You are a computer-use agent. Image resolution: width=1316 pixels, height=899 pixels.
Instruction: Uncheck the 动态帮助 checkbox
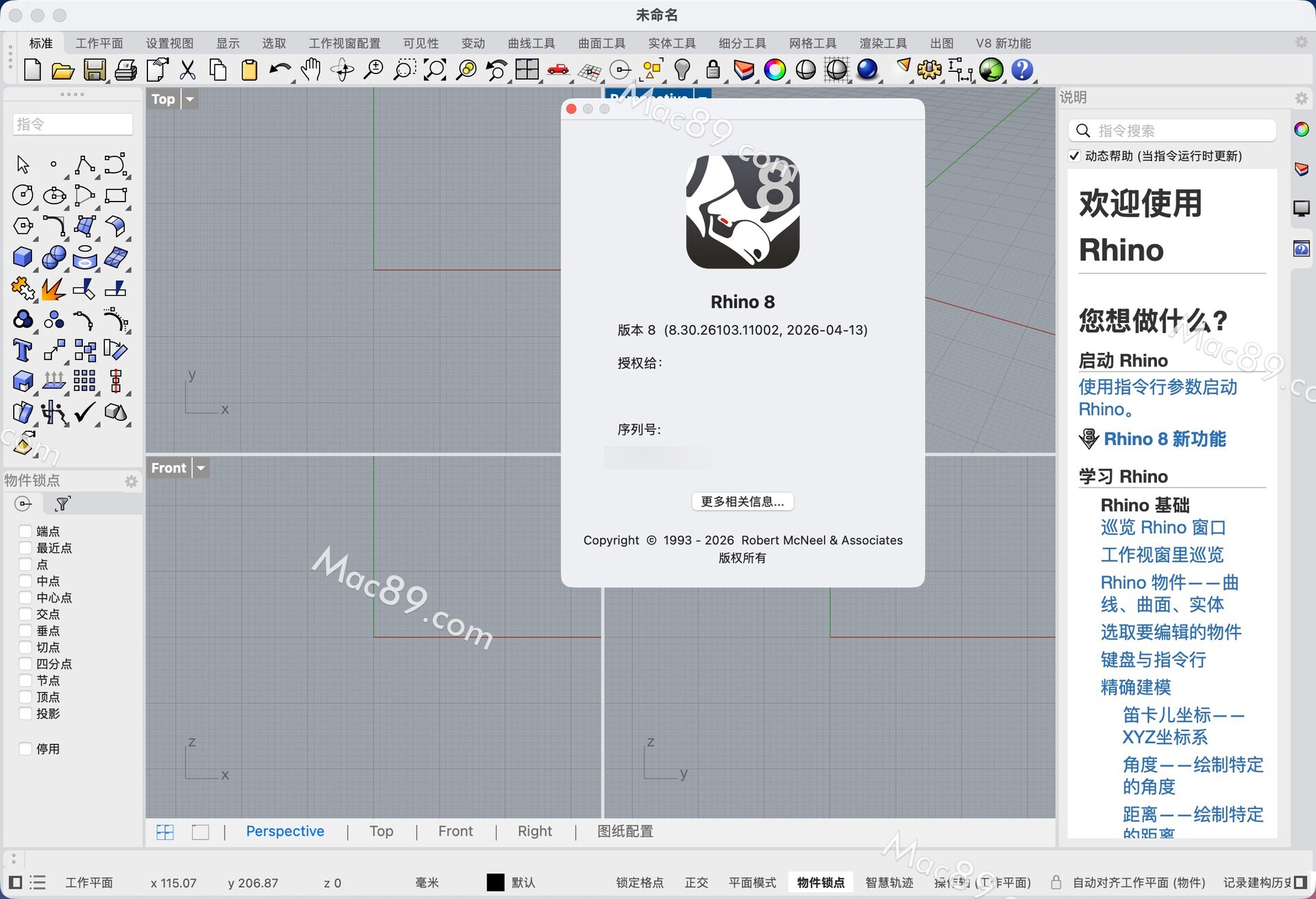point(1074,156)
